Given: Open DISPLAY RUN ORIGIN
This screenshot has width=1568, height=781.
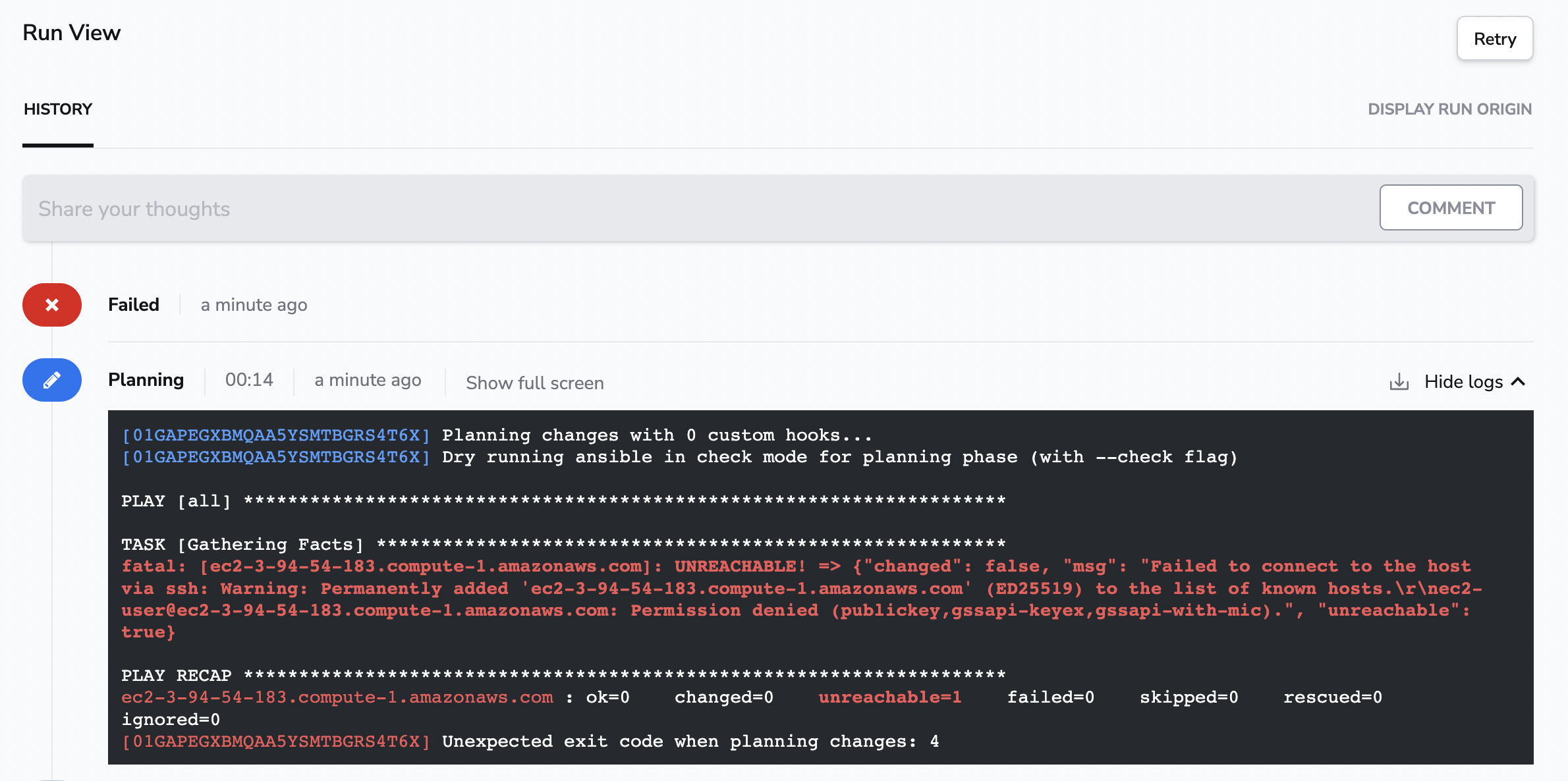Looking at the screenshot, I should pos(1451,109).
